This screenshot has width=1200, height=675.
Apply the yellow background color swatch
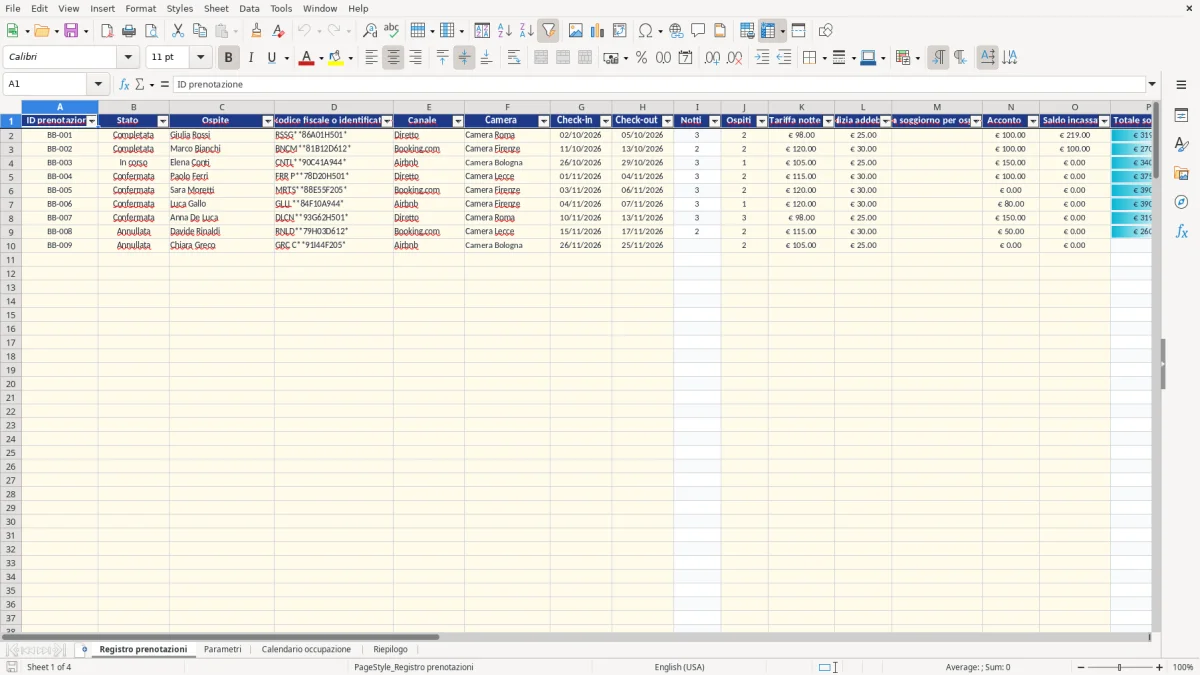pyautogui.click(x=336, y=58)
